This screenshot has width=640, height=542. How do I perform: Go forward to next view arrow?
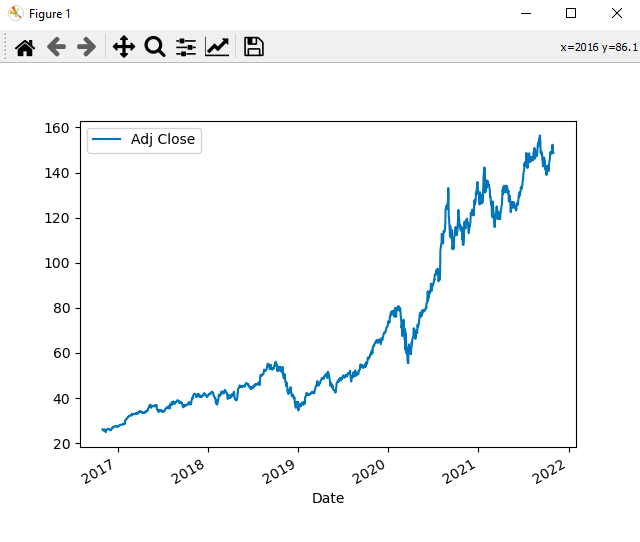[x=87, y=47]
